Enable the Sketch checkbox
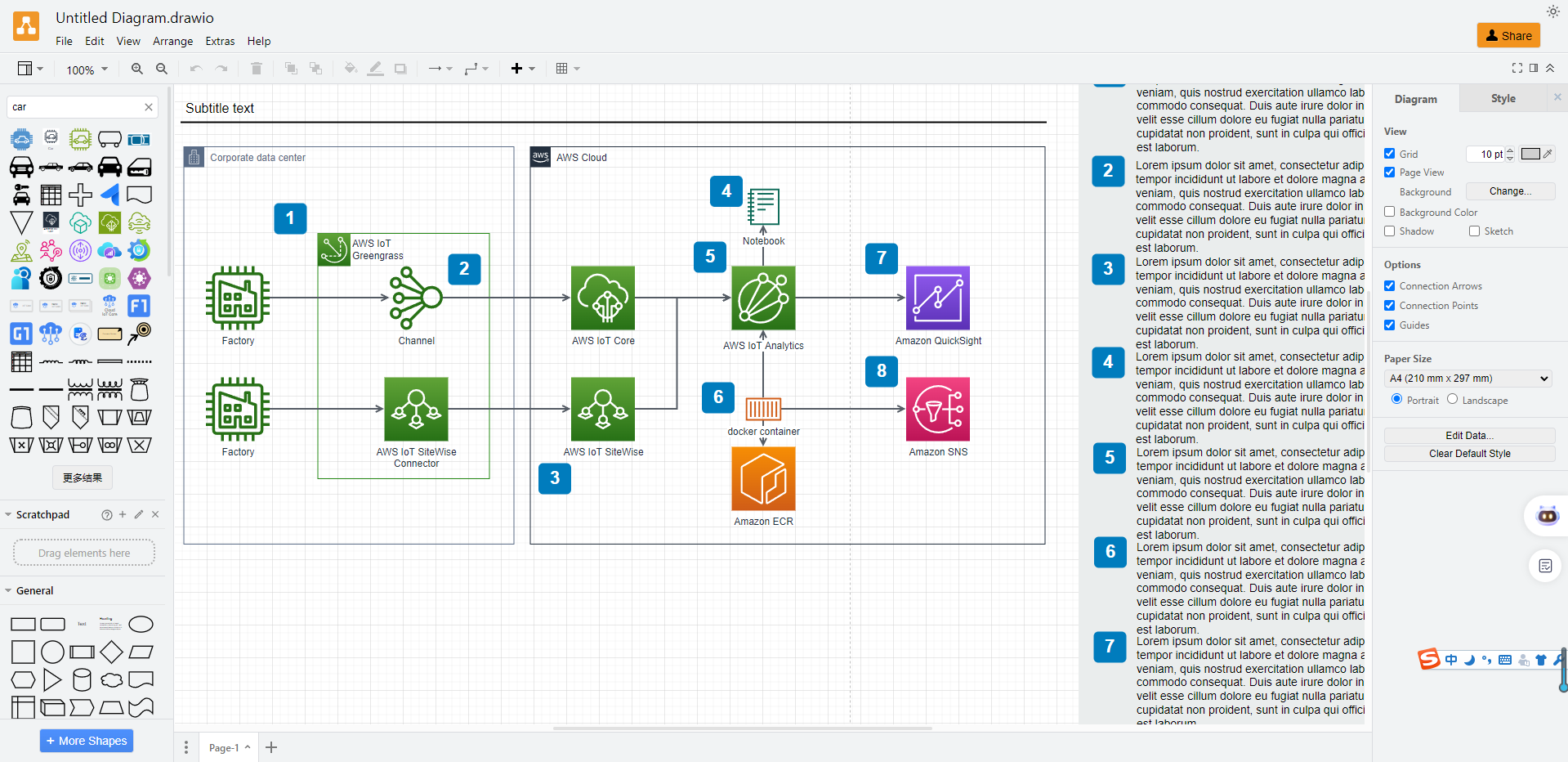1568x762 pixels. click(x=1475, y=231)
